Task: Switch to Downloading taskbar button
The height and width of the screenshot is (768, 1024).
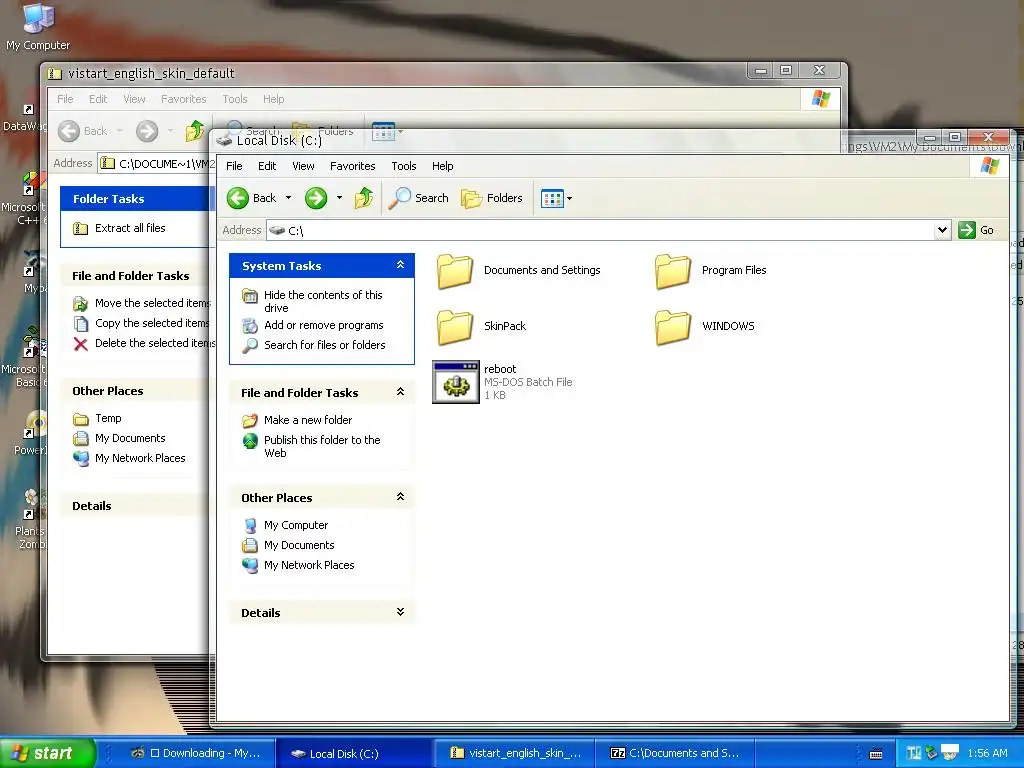Action: pyautogui.click(x=196, y=753)
